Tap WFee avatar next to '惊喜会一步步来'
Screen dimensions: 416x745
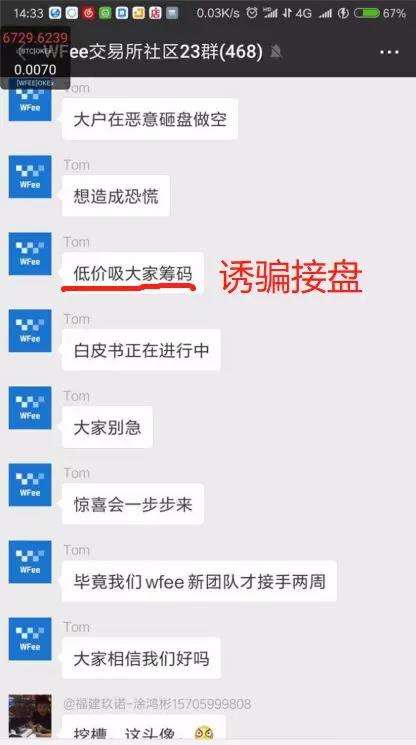click(x=30, y=485)
